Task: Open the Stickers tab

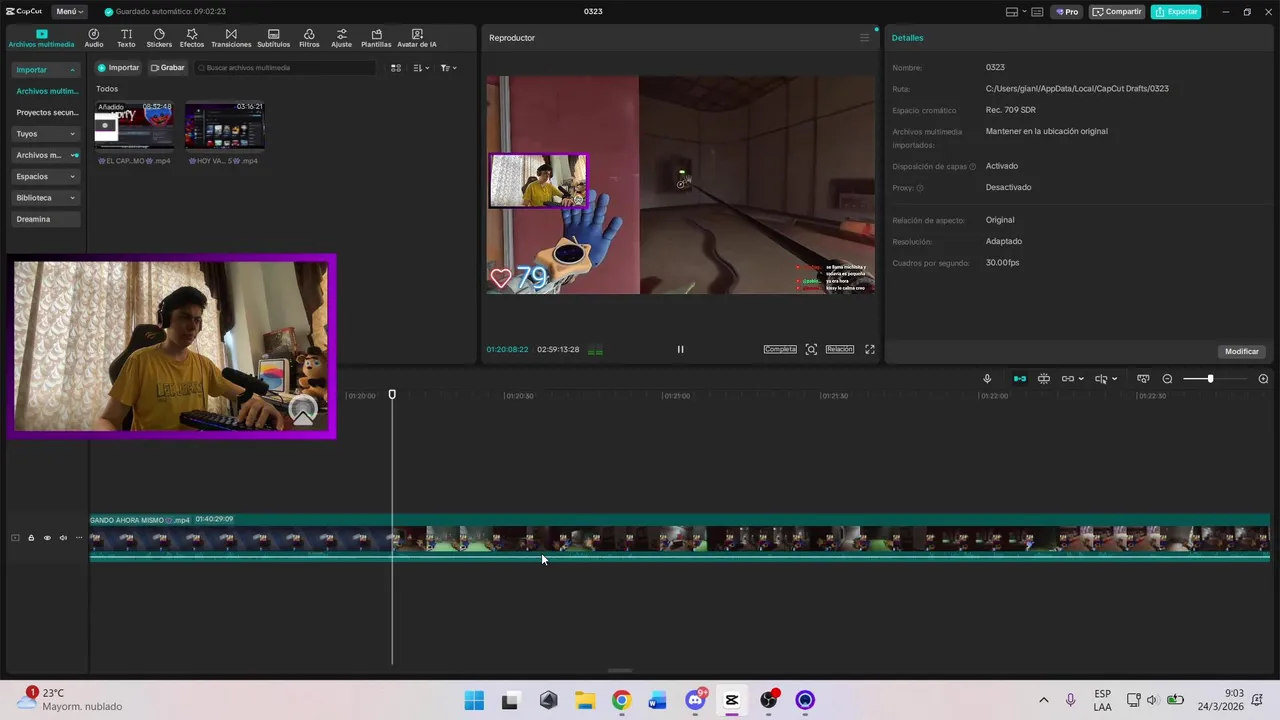Action: [159, 38]
